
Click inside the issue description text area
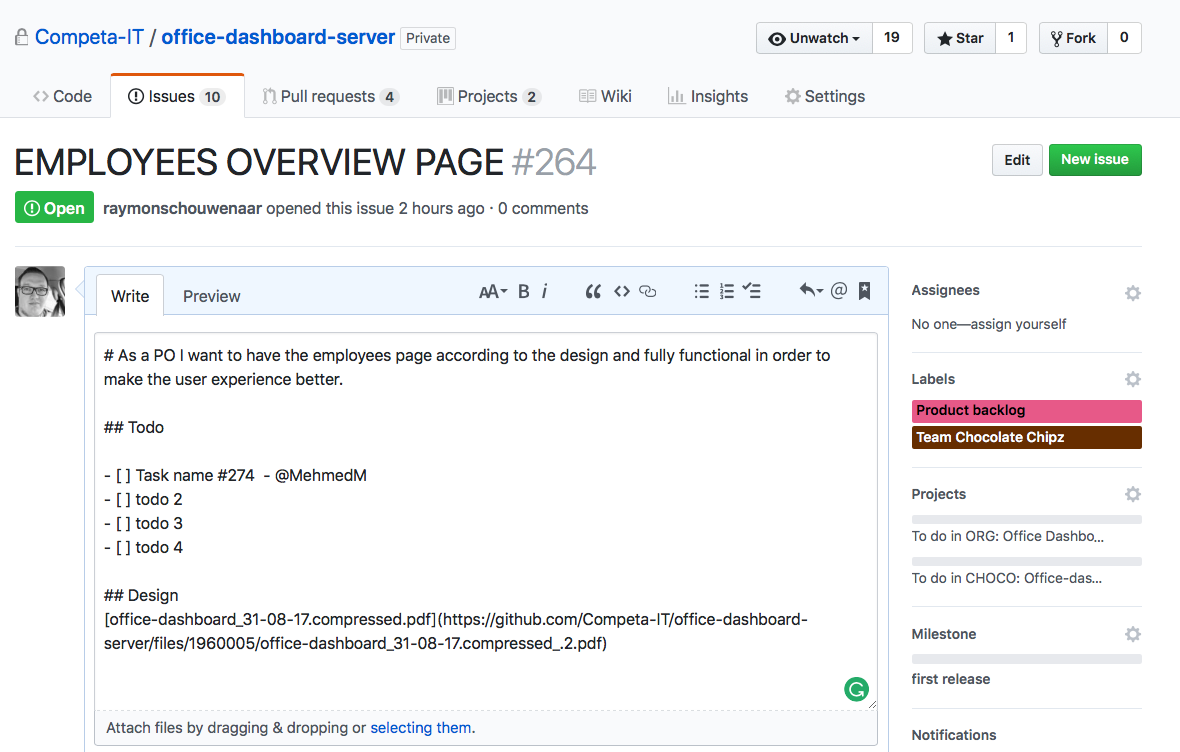click(x=486, y=521)
